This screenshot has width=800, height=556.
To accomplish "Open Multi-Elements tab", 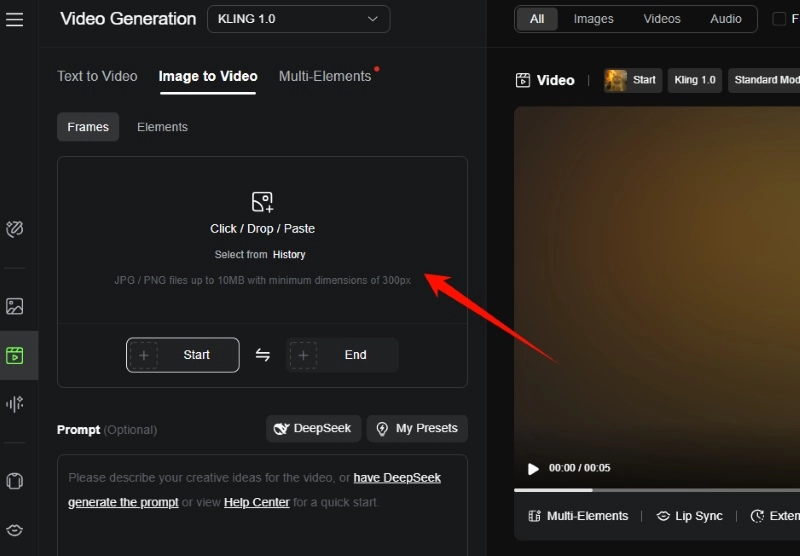I will pyautogui.click(x=325, y=76).
